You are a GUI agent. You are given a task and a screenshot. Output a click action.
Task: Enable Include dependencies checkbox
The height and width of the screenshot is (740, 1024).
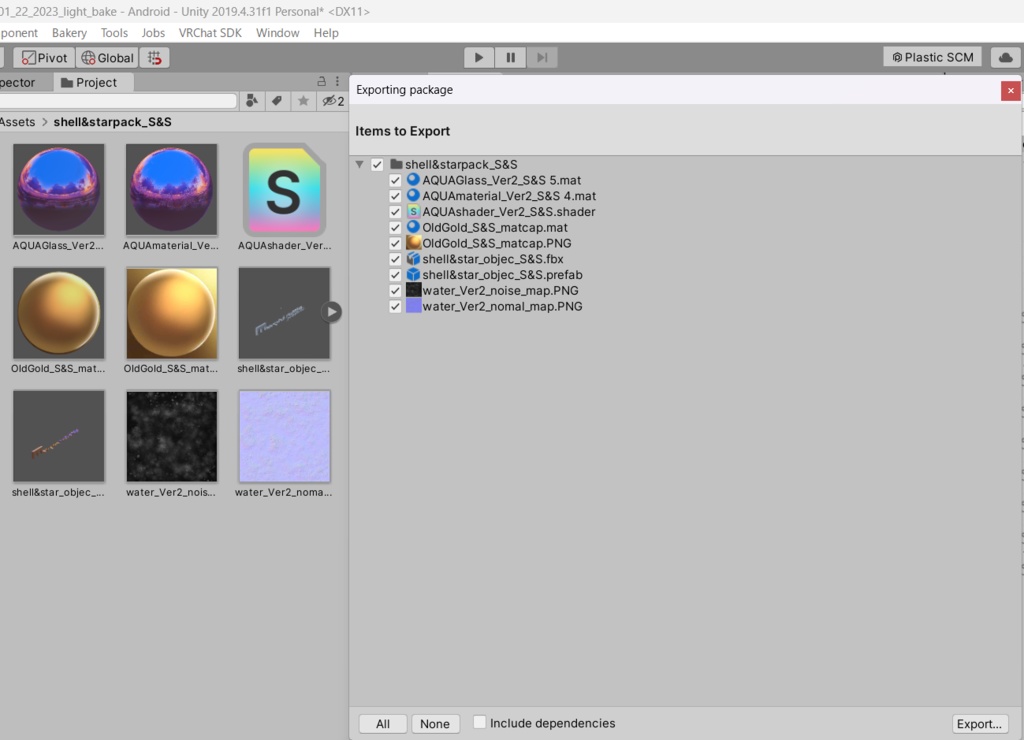pyautogui.click(x=479, y=722)
